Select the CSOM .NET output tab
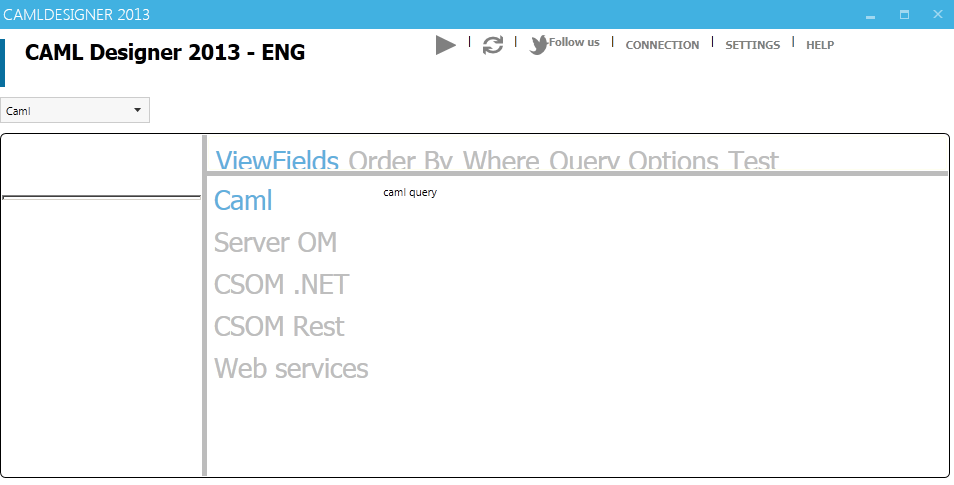The image size is (954, 485). pos(282,284)
